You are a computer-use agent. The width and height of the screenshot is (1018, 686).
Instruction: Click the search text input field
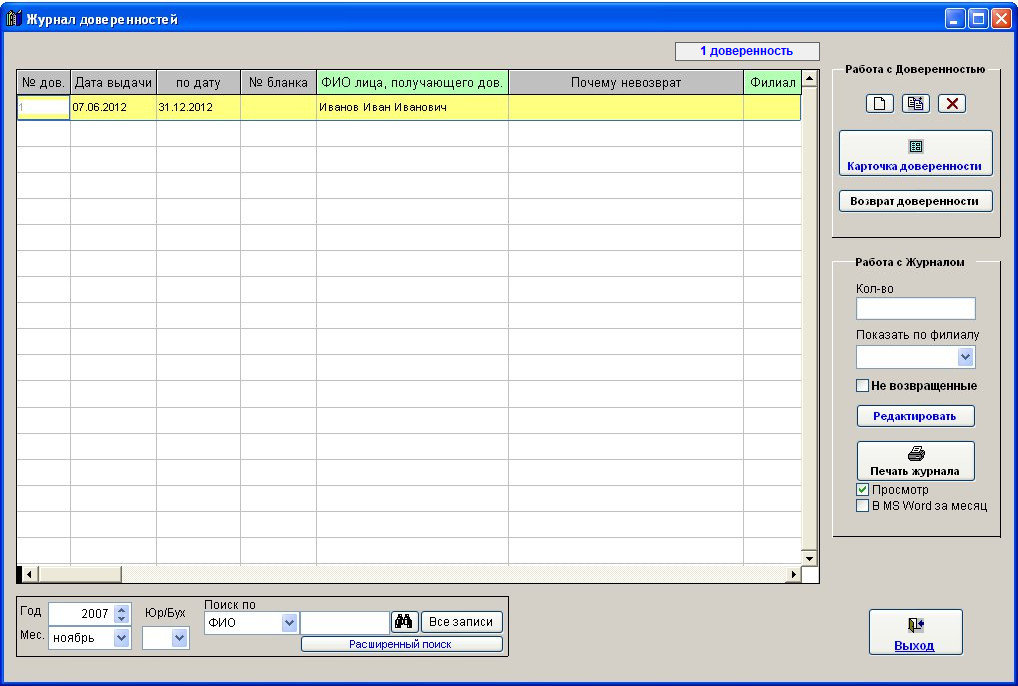[x=345, y=622]
